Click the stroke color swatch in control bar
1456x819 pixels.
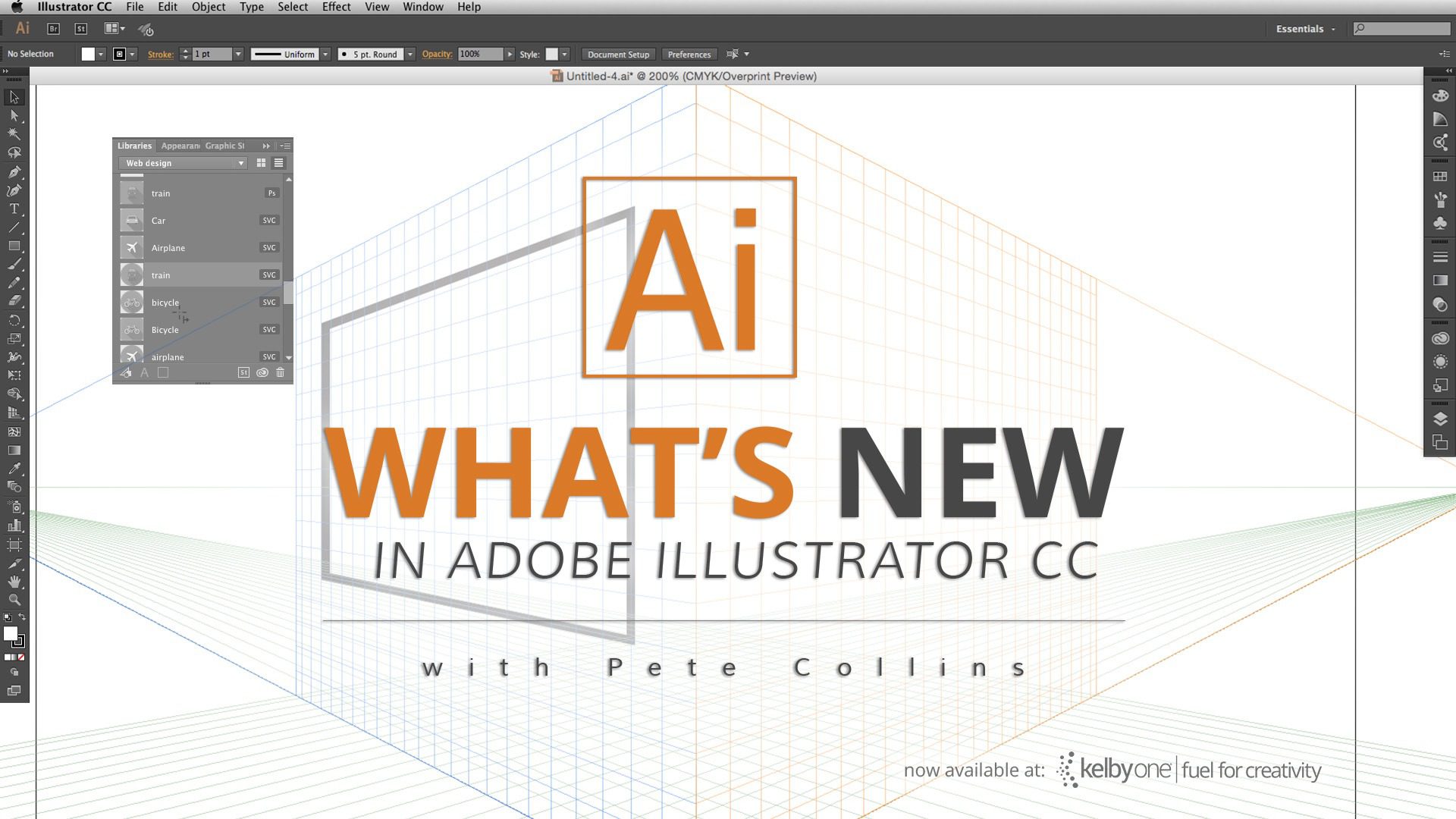[x=119, y=54]
